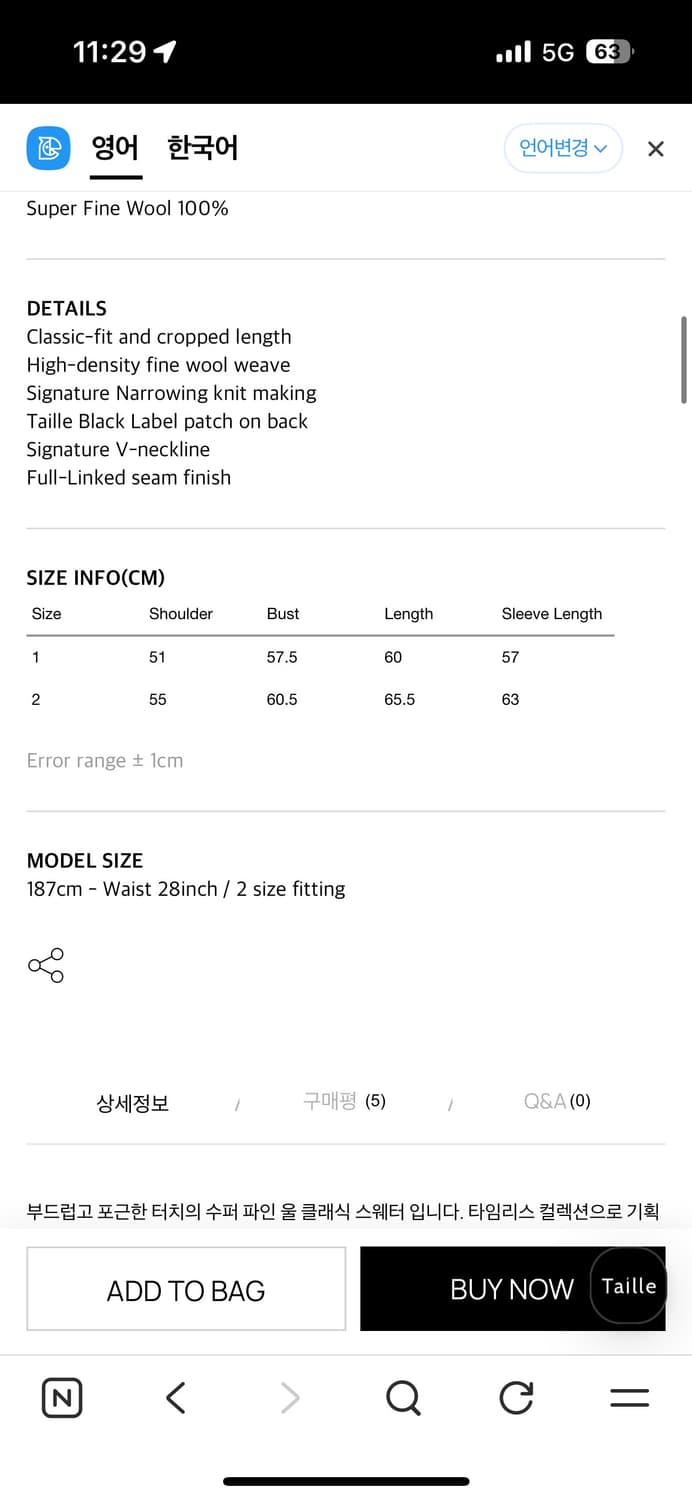Open the 구매평 (5) reviews tab
Image resolution: width=692 pixels, height=1500 pixels.
point(344,1101)
